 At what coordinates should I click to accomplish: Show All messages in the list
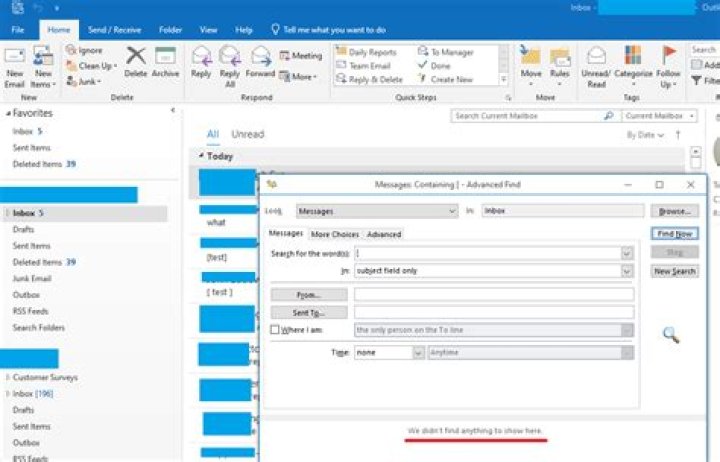(213, 134)
